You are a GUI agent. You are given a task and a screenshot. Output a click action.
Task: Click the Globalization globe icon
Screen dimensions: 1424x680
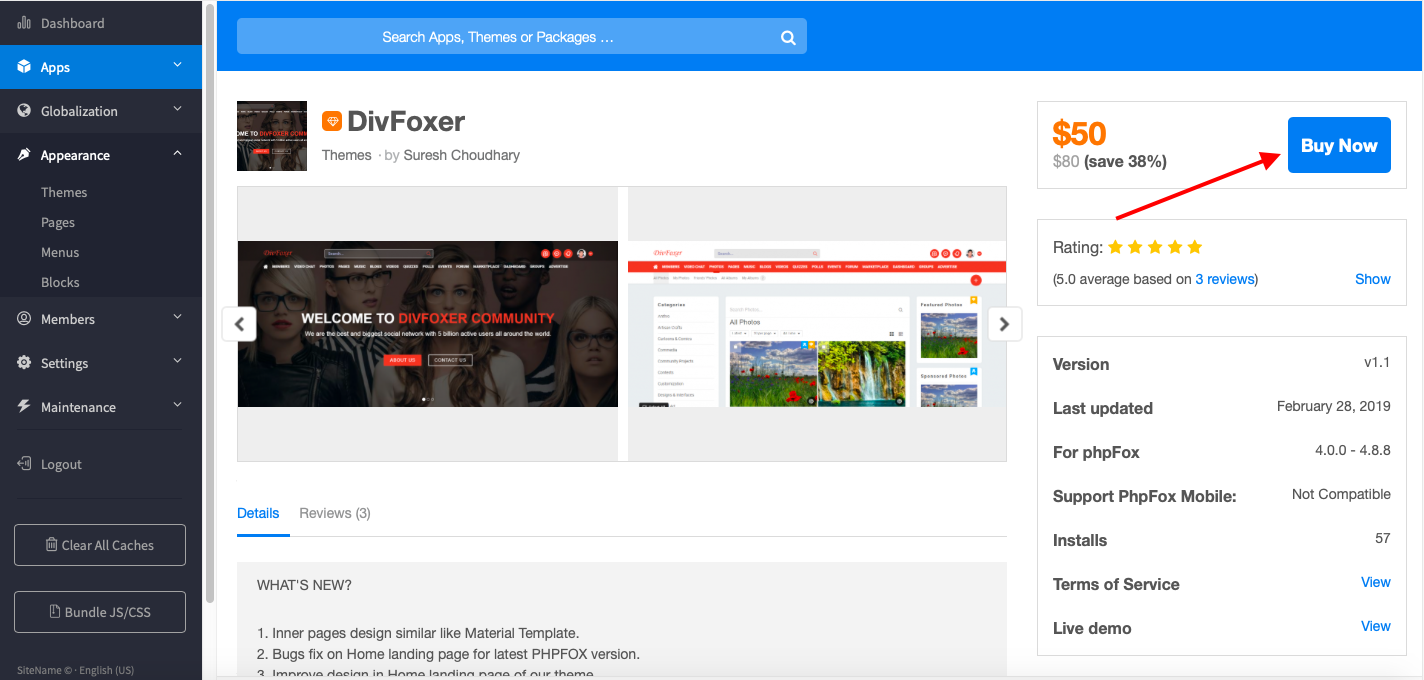(24, 111)
